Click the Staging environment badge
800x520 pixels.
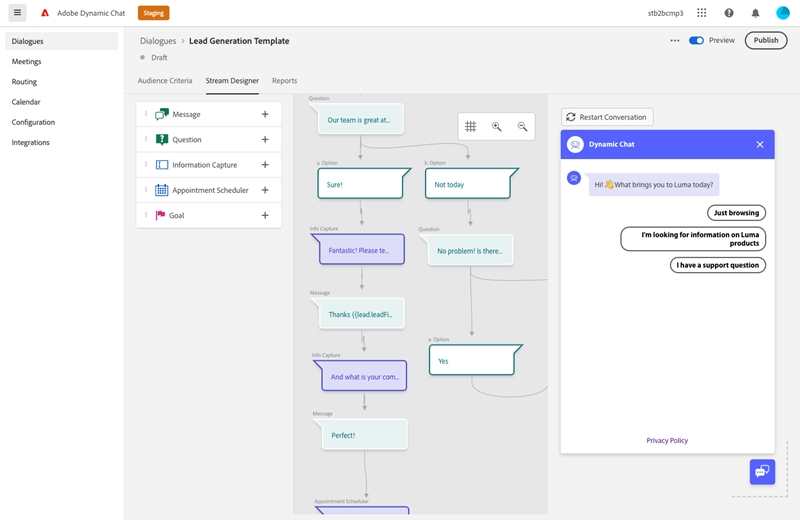tap(154, 13)
